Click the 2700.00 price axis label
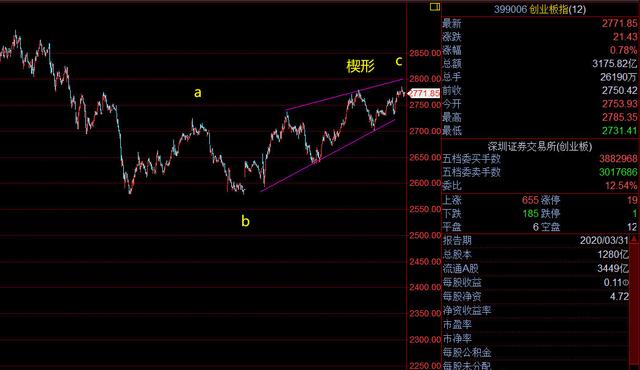This screenshot has width=640, height=370. [425, 131]
